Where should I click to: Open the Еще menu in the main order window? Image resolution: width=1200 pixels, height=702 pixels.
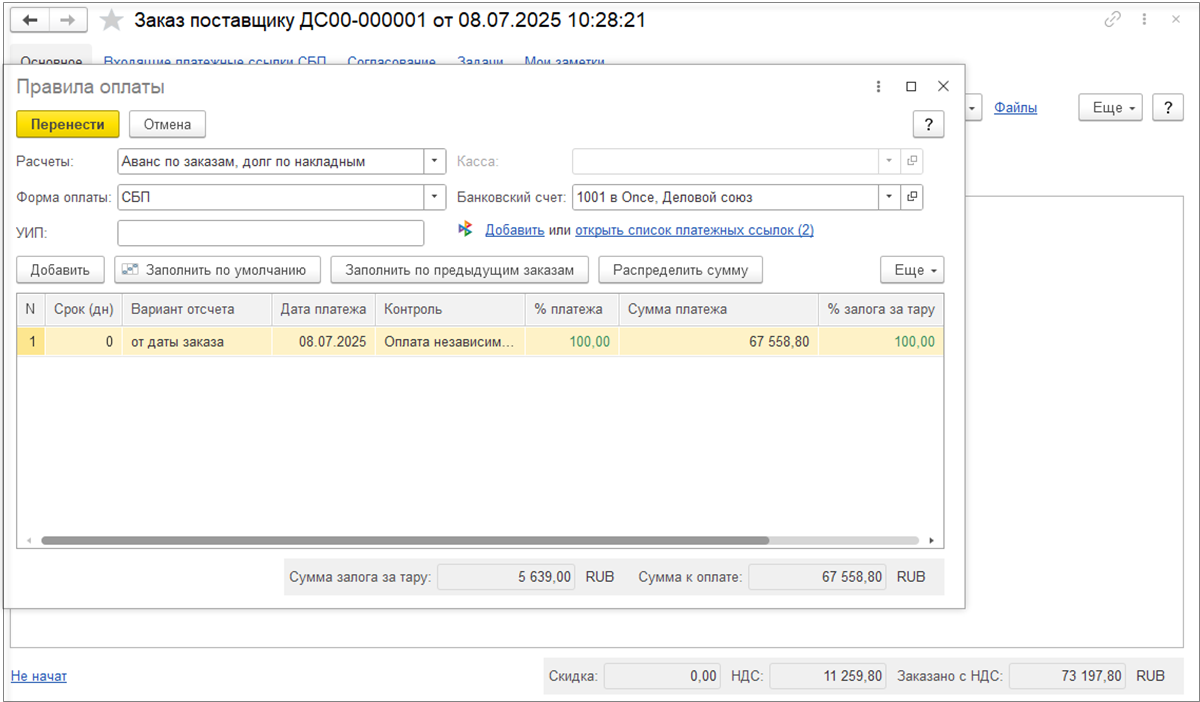pyautogui.click(x=1110, y=107)
